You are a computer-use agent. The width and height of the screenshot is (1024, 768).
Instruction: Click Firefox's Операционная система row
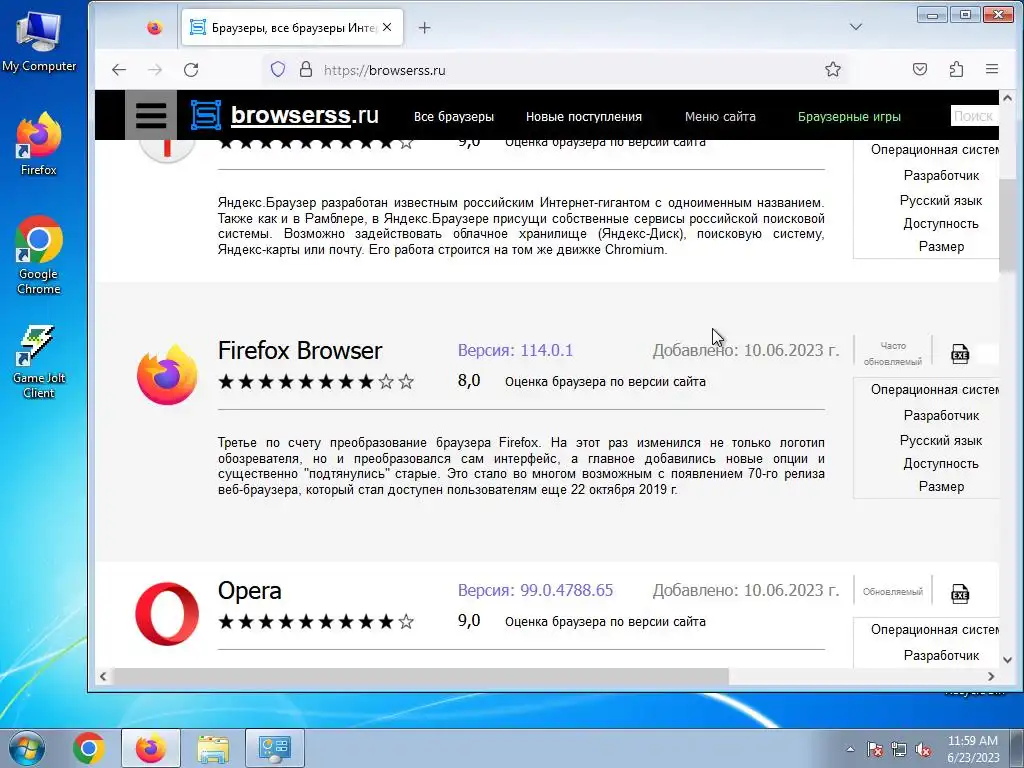935,389
